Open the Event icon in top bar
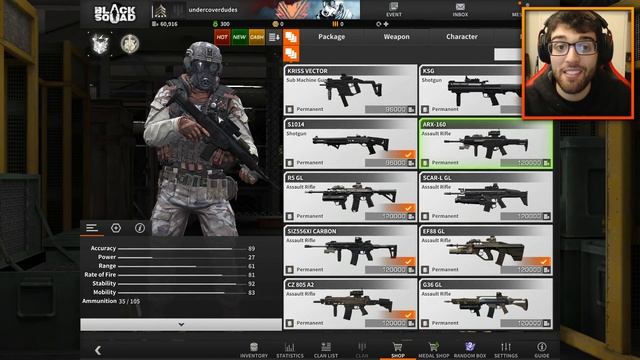Screen dimensions: 640x360 coord(393,9)
